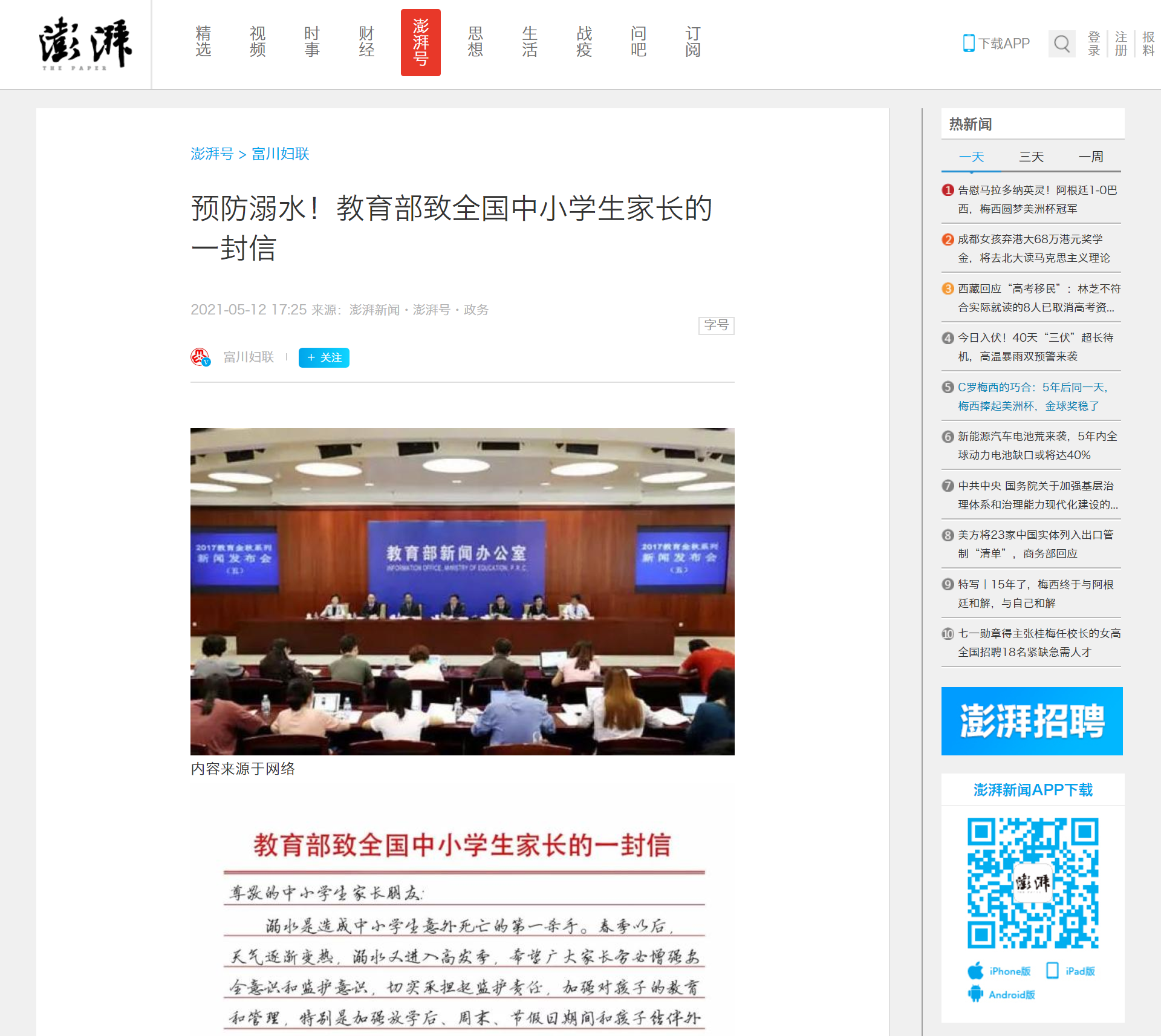This screenshot has width=1161, height=1036.
Task: Click the APP download QR code
Action: coord(1033,883)
